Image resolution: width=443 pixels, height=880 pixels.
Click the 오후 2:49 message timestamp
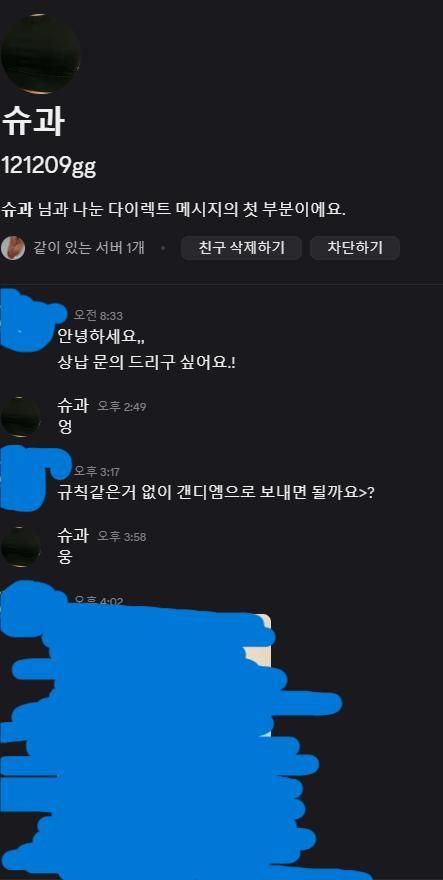122,406
